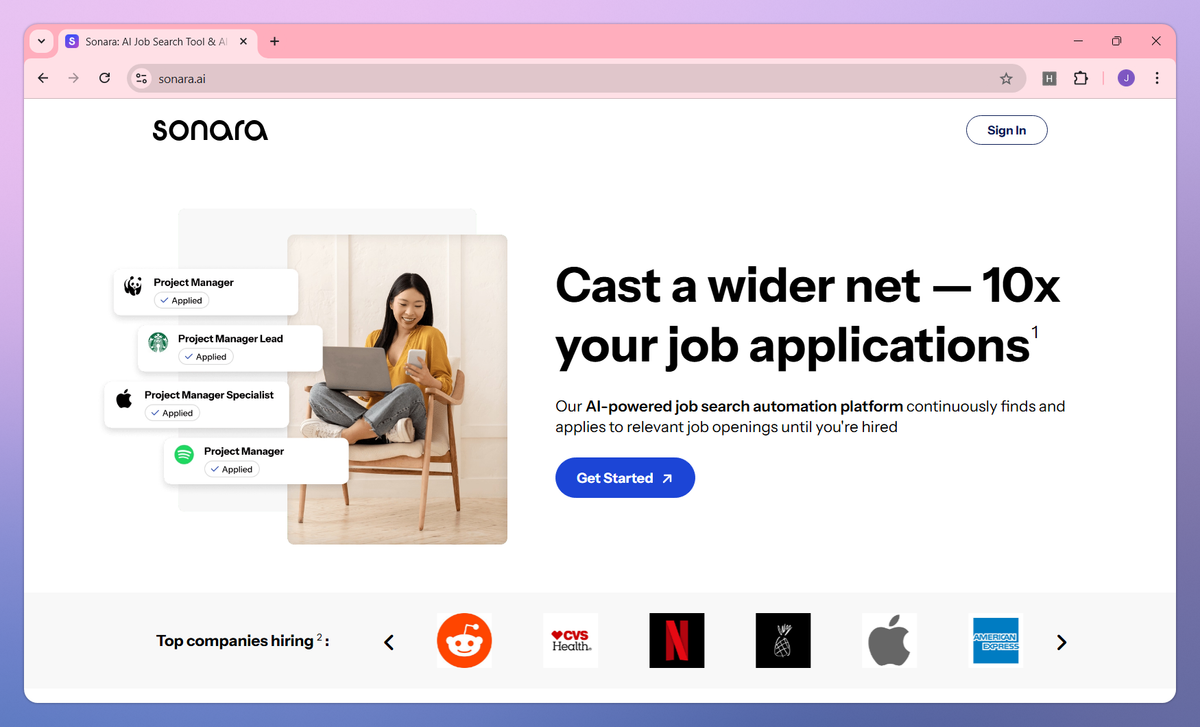Click the Project Manager Lead title
1200x727 pixels.
pyautogui.click(x=230, y=339)
